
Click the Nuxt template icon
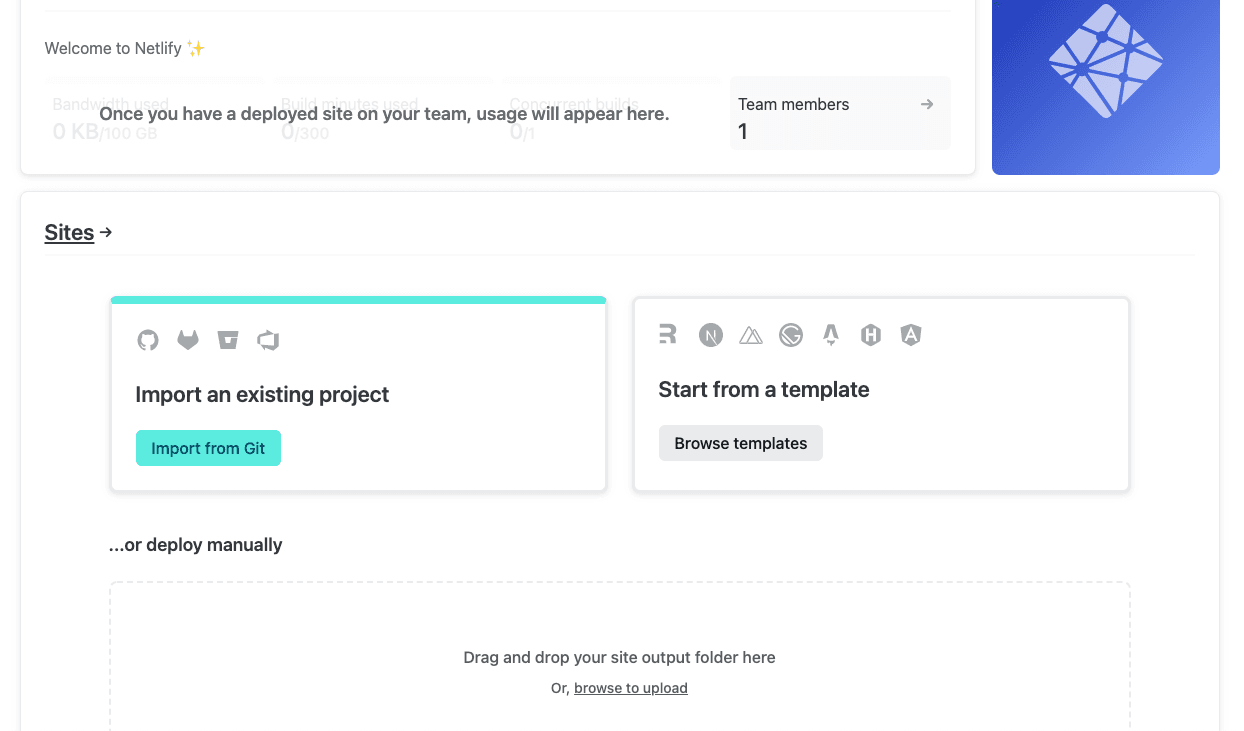(x=751, y=336)
